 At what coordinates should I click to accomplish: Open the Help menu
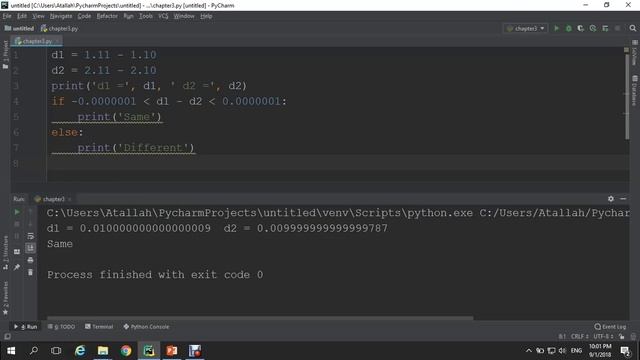206,16
